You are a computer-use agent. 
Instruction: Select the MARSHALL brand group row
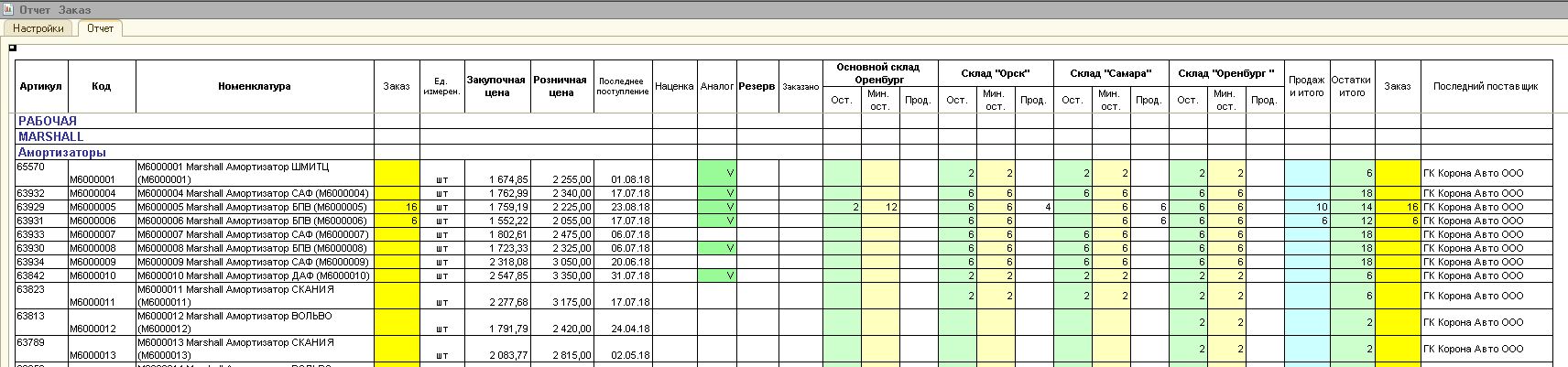pyautogui.click(x=50, y=136)
